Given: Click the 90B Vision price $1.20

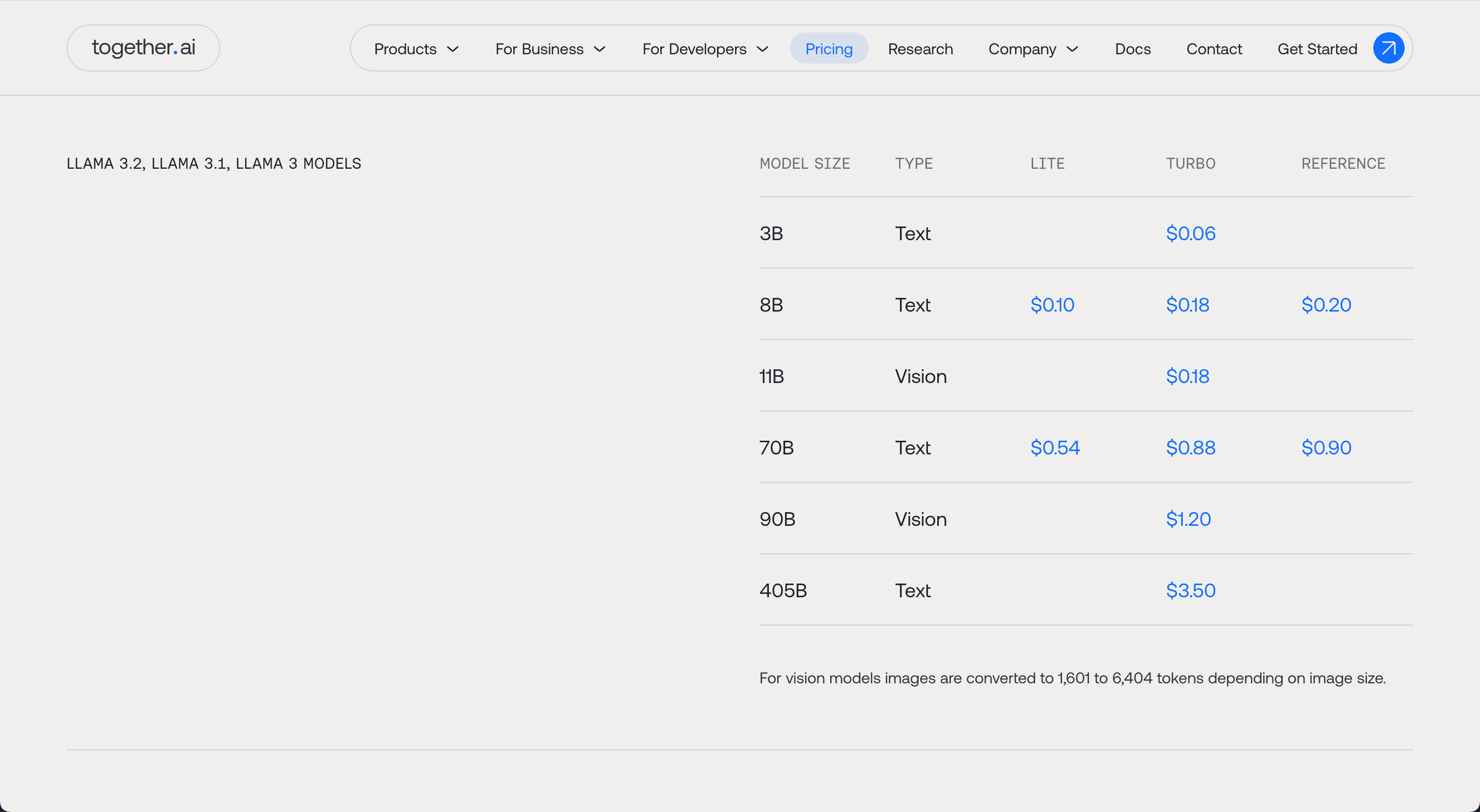Looking at the screenshot, I should [x=1188, y=519].
